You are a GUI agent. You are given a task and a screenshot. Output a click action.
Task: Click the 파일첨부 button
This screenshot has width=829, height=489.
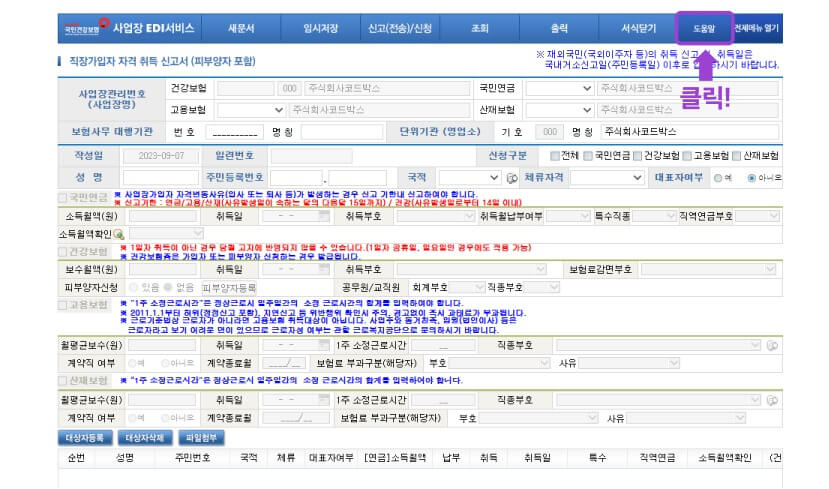click(204, 437)
